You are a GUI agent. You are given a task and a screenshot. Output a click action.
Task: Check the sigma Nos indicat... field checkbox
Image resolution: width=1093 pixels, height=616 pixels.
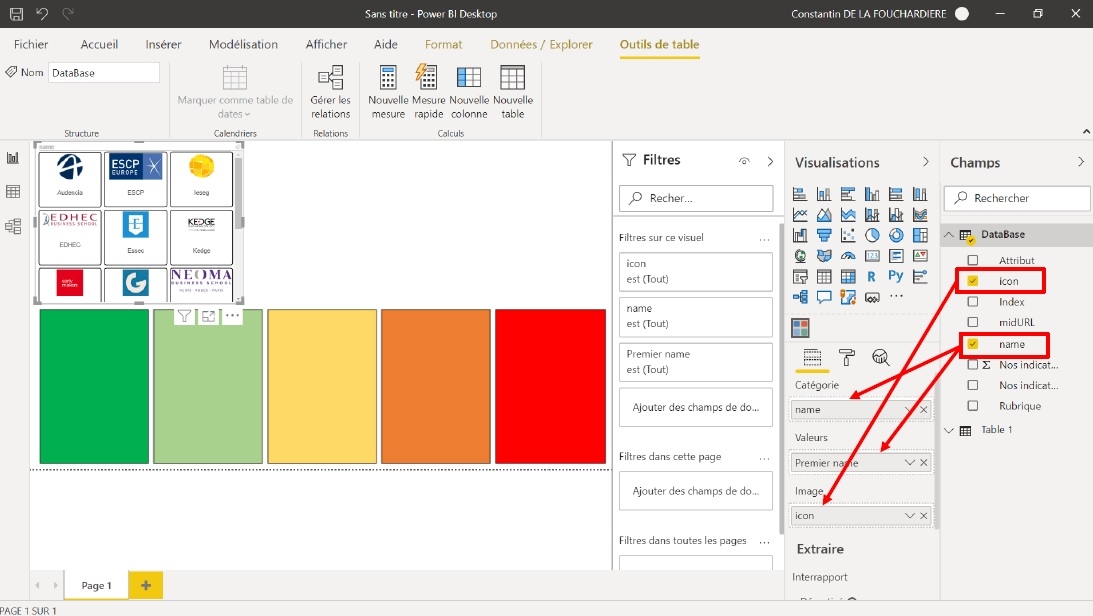972,364
